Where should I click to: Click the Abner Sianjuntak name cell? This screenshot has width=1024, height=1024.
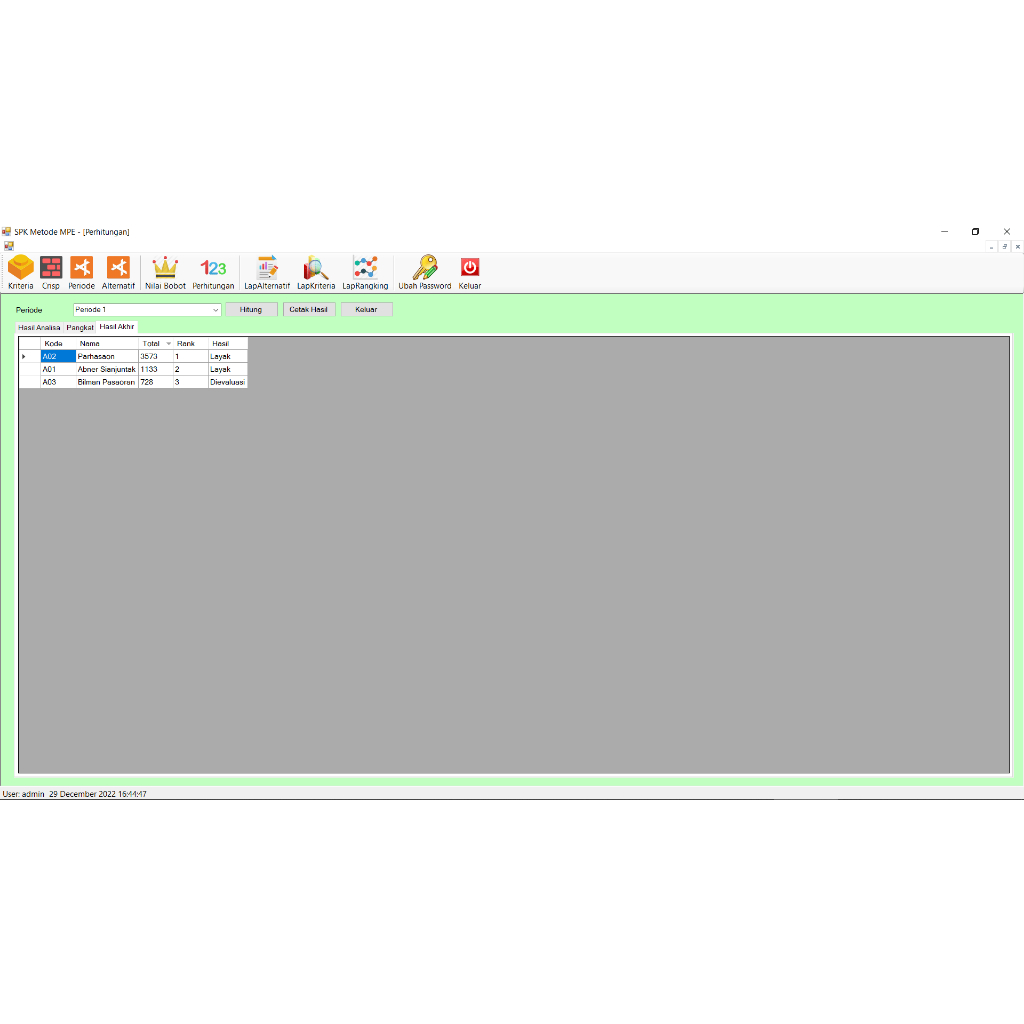pos(106,370)
